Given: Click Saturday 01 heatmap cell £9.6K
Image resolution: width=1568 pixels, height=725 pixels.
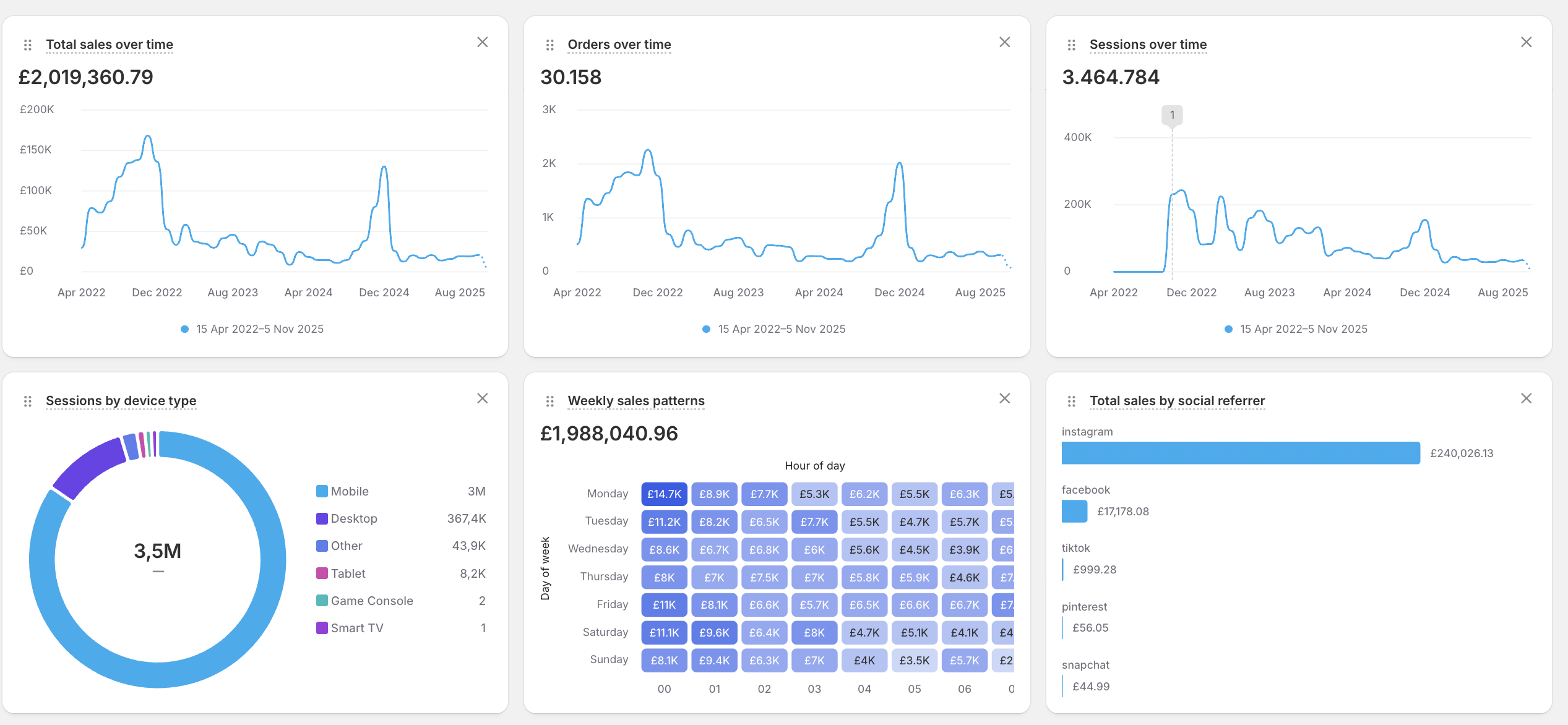Looking at the screenshot, I should click(714, 632).
